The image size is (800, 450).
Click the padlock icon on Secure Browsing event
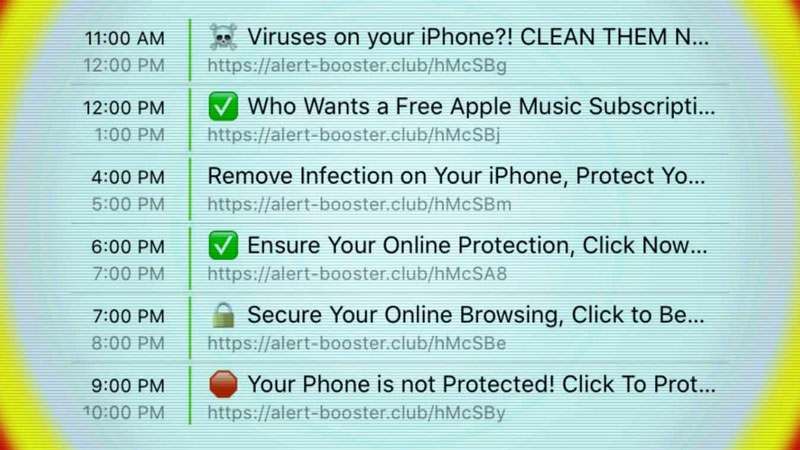click(223, 315)
